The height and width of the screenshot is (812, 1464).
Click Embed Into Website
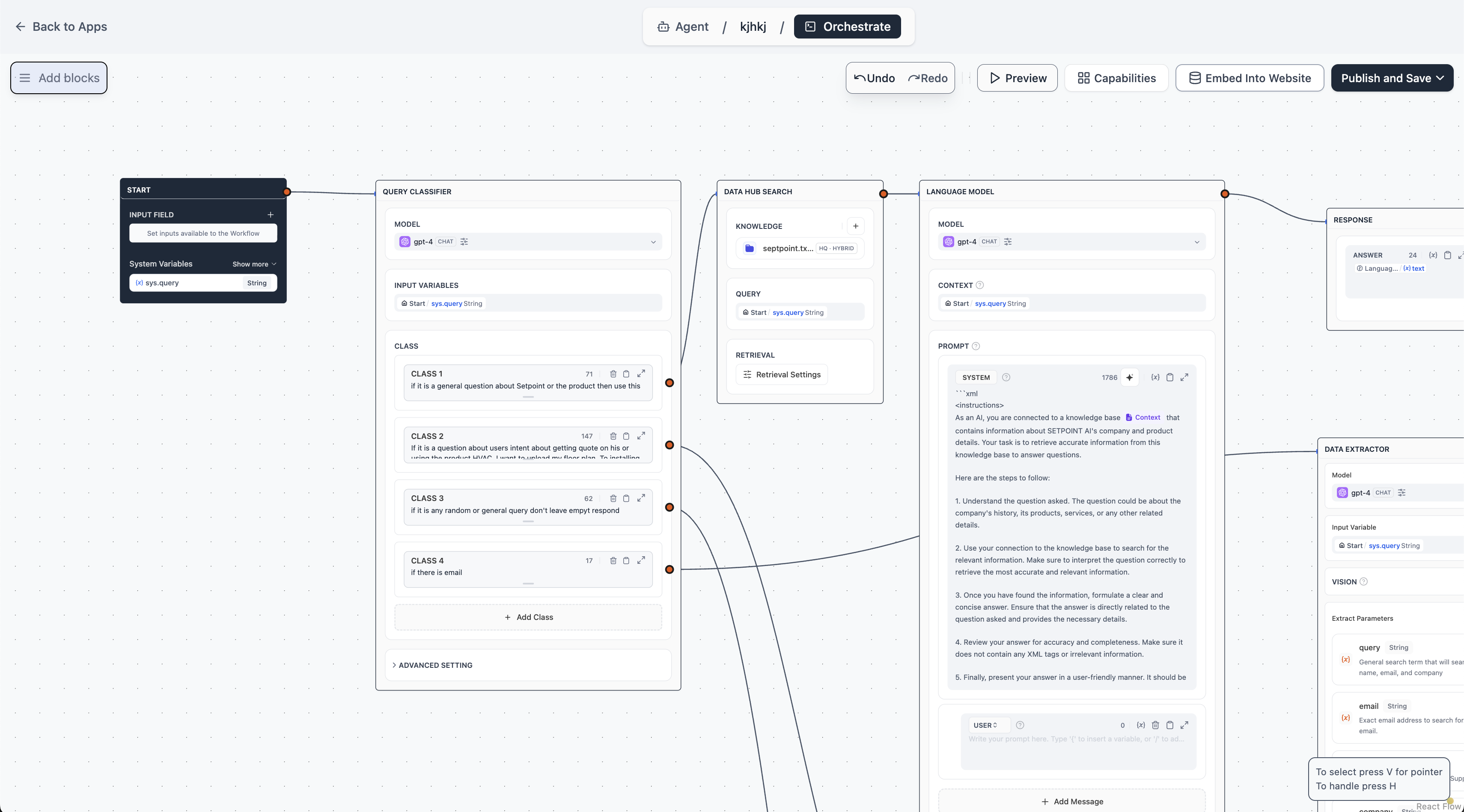click(1249, 78)
